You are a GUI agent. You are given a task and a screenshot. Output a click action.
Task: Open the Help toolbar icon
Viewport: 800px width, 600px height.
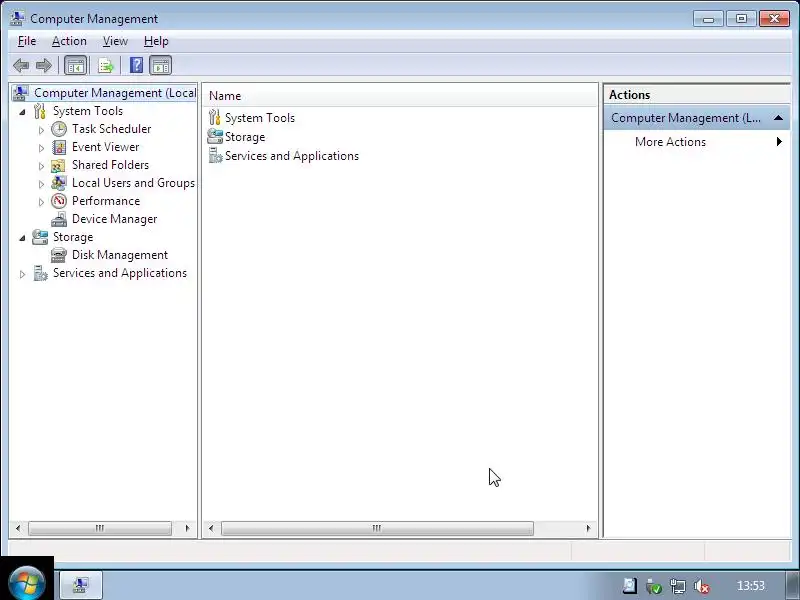coord(136,65)
